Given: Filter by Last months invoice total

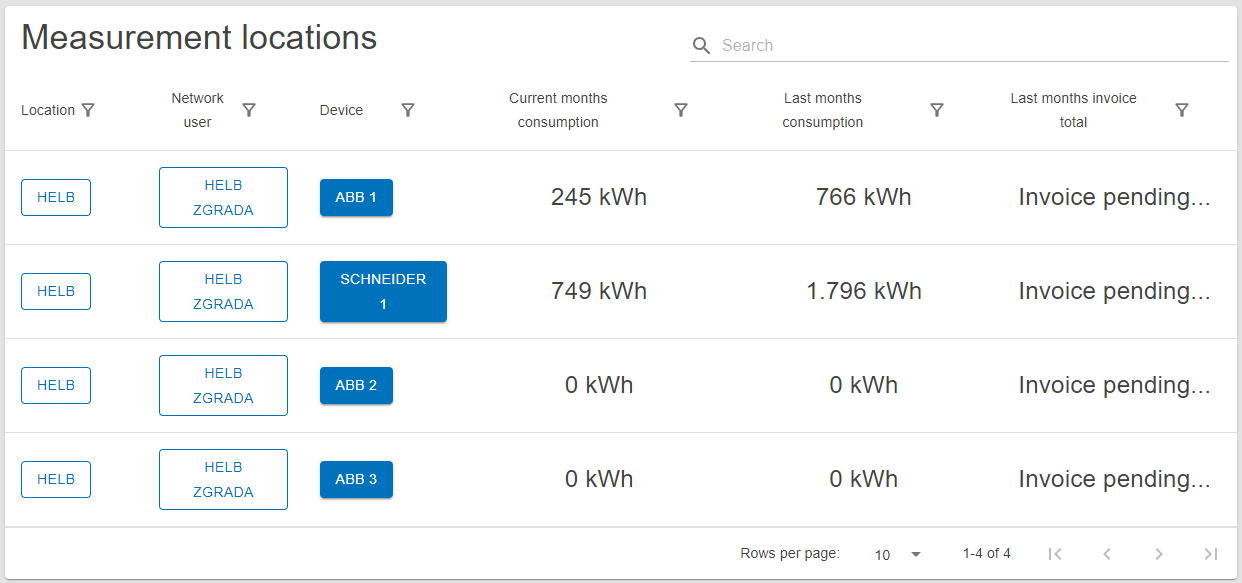Looking at the screenshot, I should point(1182,110).
